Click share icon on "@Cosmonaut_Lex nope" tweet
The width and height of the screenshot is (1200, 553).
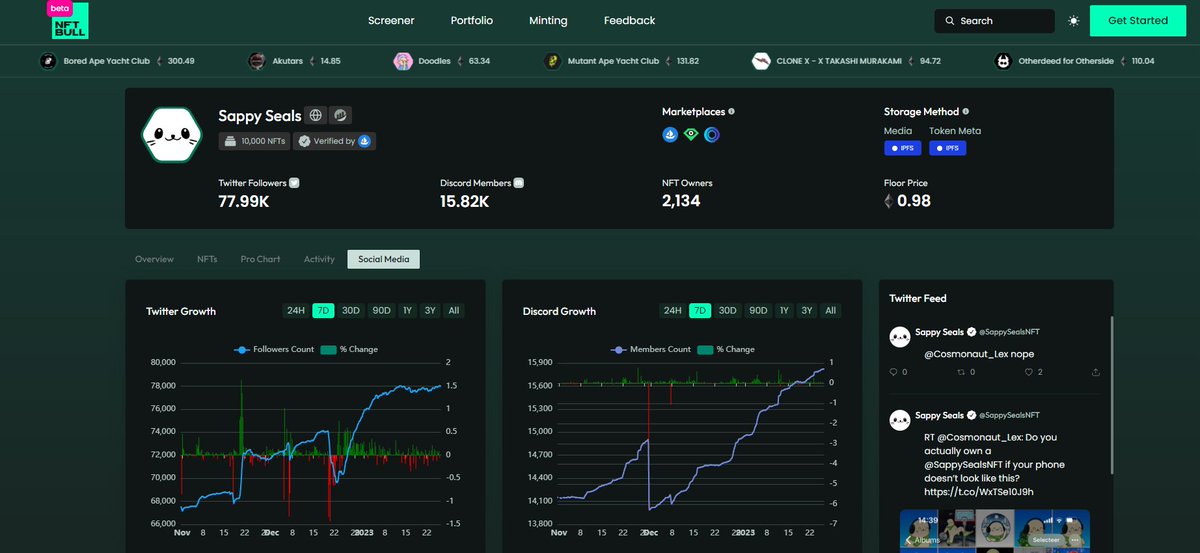pyautogui.click(x=1096, y=372)
